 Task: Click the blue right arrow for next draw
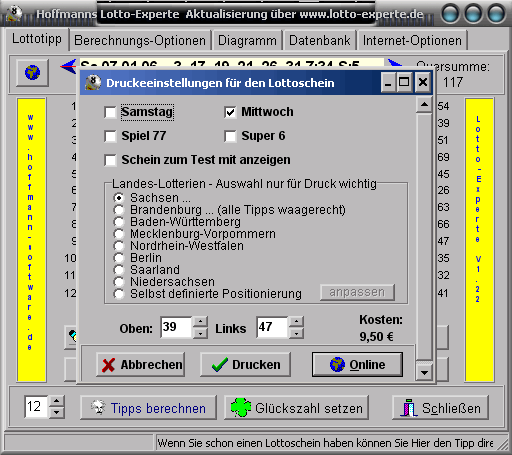coord(394,63)
